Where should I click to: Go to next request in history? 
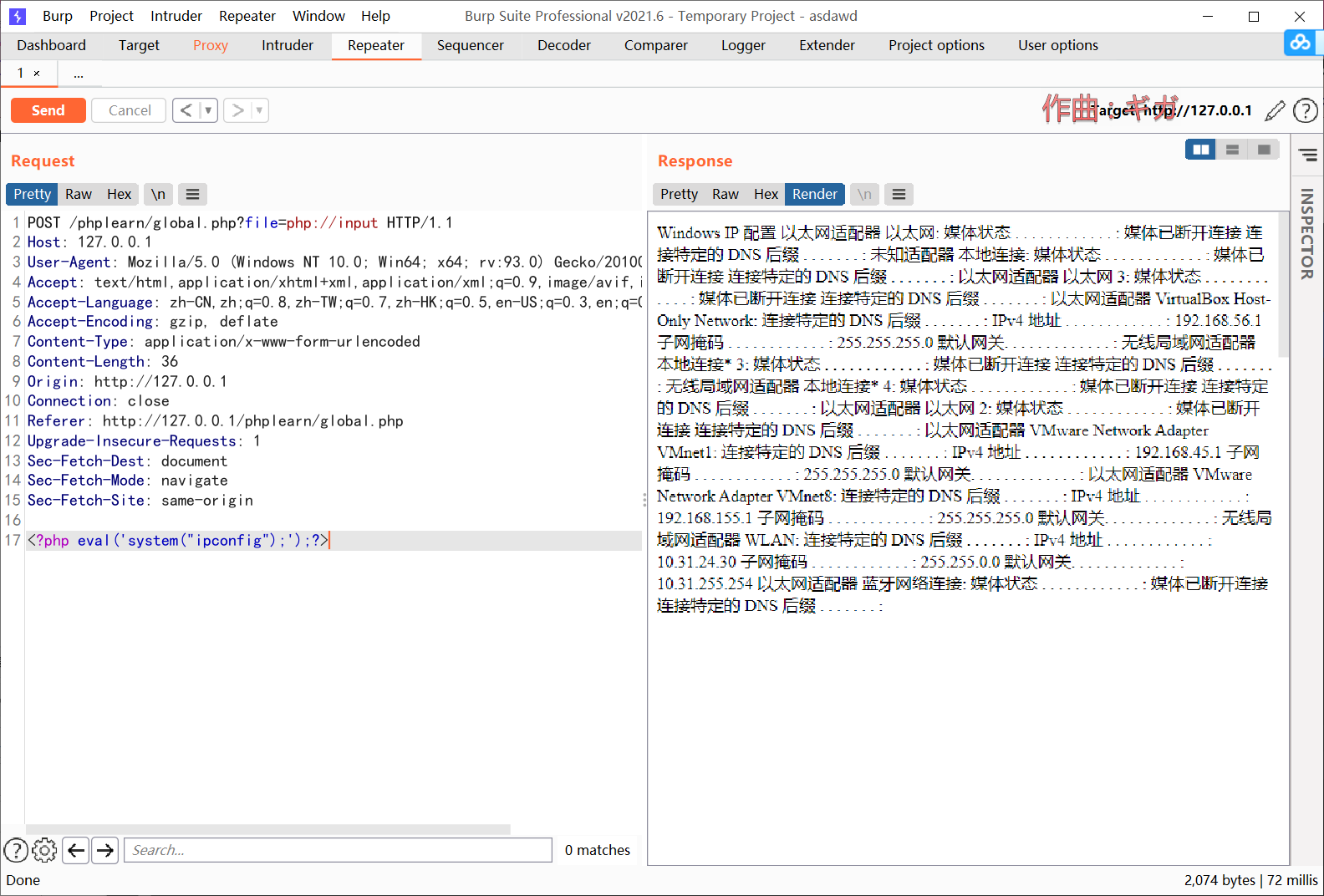click(x=237, y=110)
